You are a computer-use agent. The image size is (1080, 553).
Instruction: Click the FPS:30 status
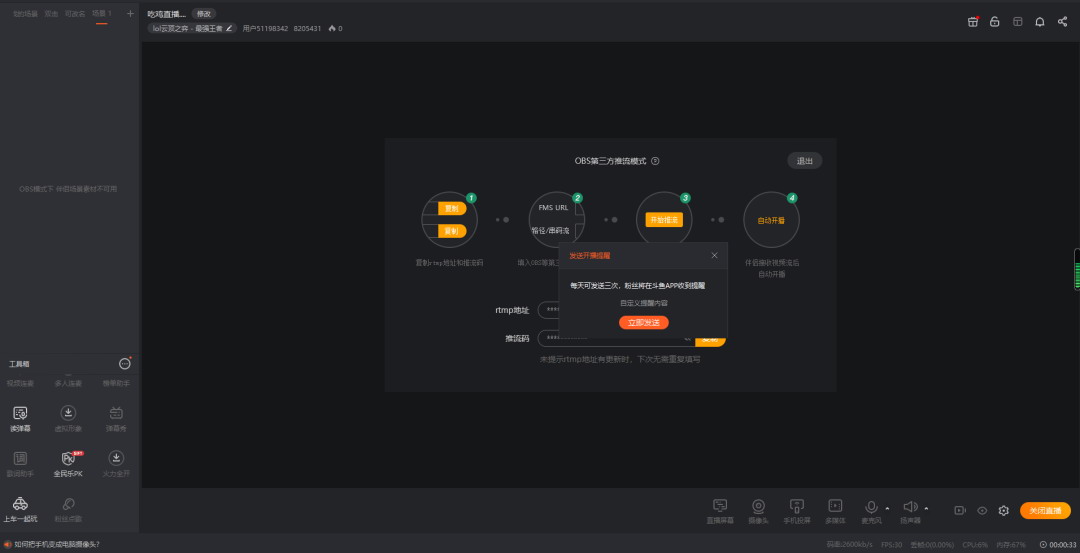pyautogui.click(x=891, y=544)
